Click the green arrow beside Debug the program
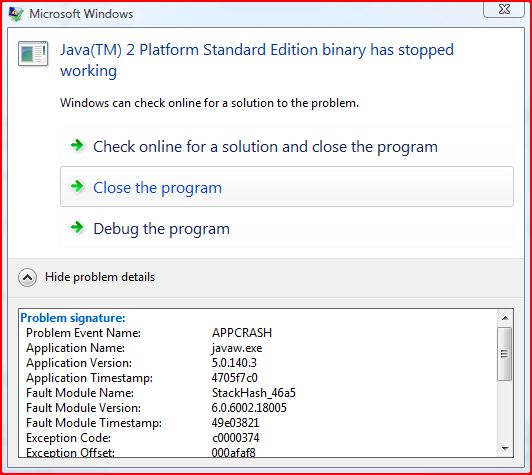 click(77, 227)
